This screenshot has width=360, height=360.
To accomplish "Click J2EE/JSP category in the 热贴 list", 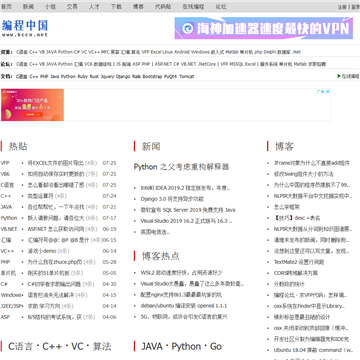I will pyautogui.click(x=12, y=306).
